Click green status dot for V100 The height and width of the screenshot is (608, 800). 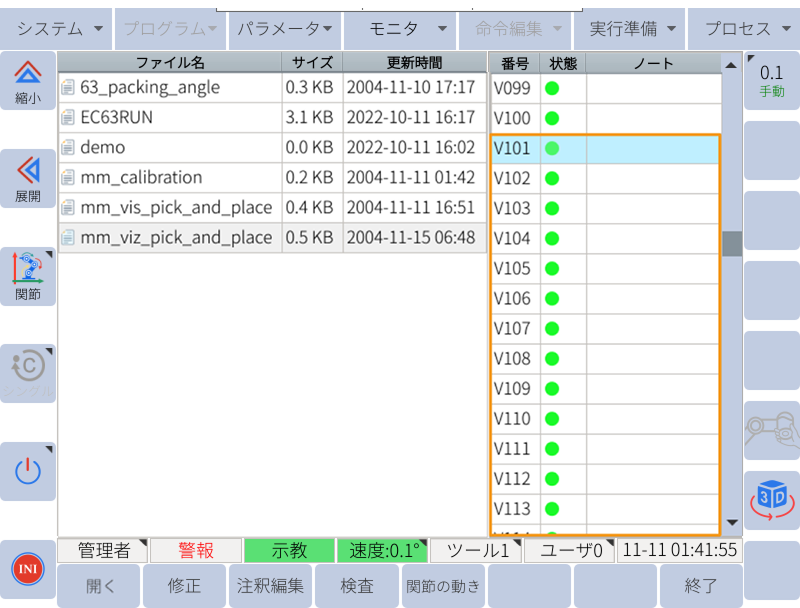tap(552, 119)
